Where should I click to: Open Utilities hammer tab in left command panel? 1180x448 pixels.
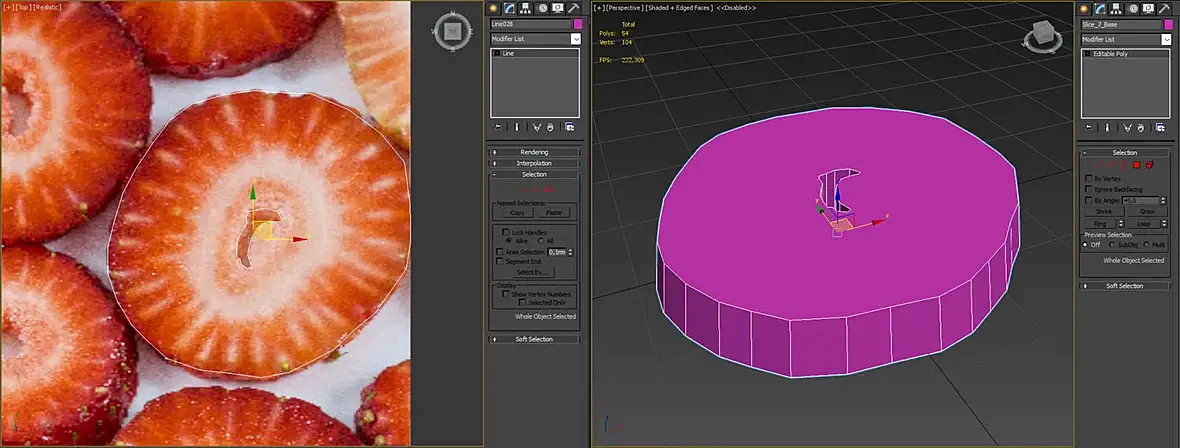click(573, 8)
